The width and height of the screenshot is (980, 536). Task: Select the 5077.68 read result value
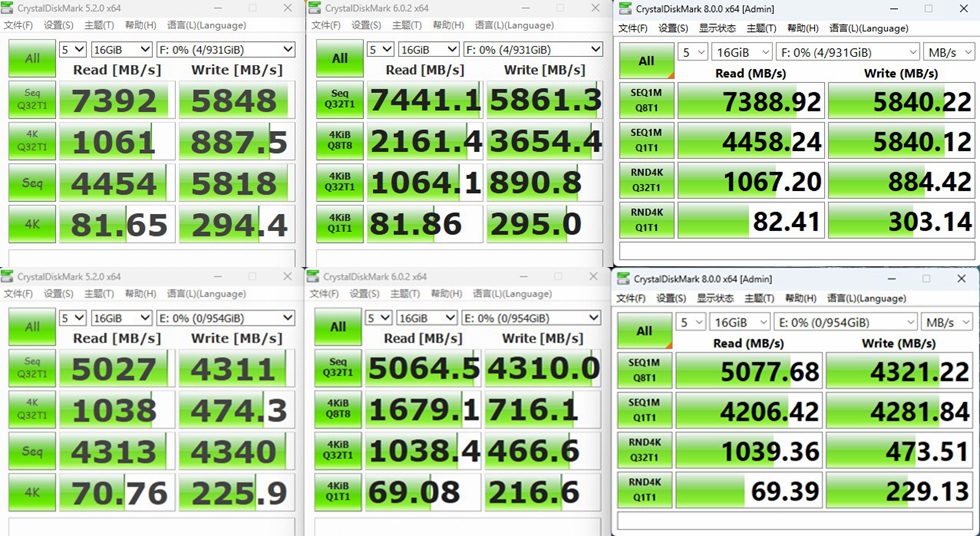(749, 371)
